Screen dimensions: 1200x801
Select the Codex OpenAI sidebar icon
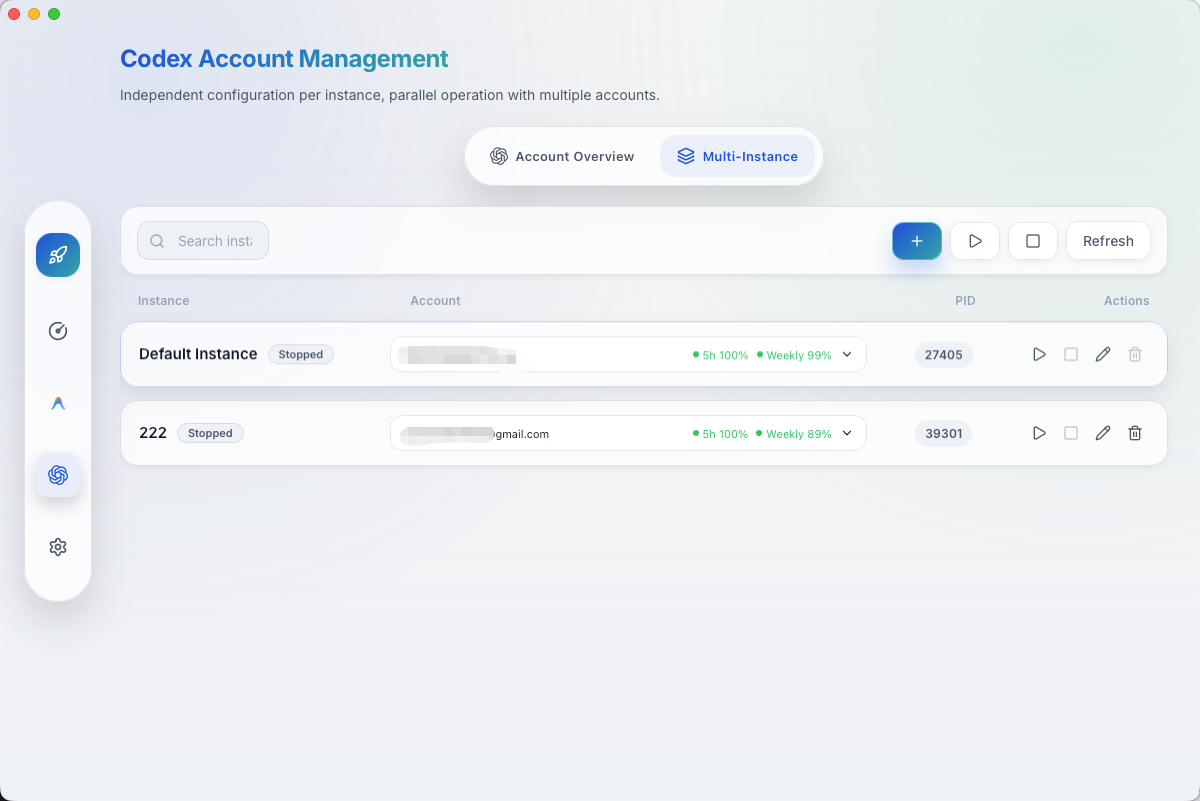[58, 475]
